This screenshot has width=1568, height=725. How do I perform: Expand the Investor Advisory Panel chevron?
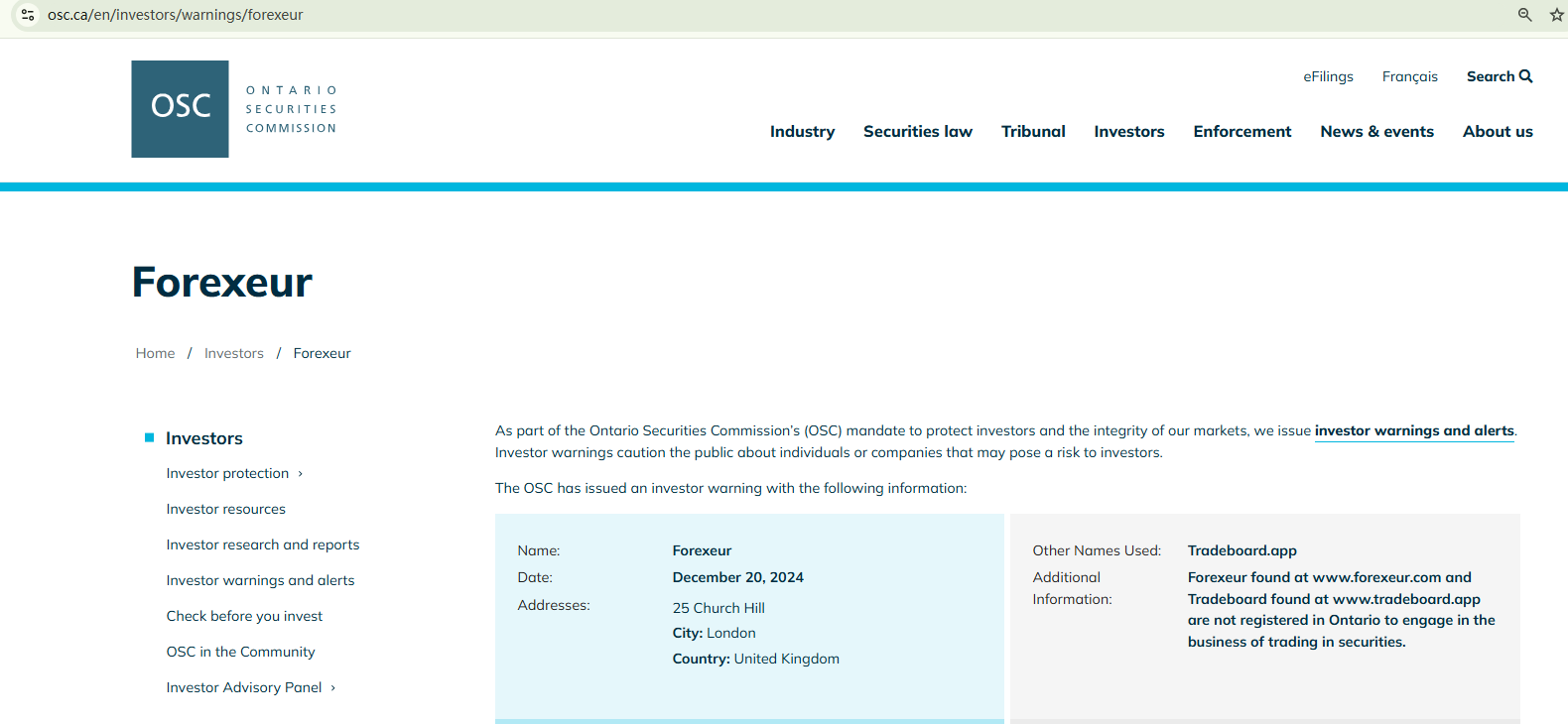pyautogui.click(x=333, y=688)
